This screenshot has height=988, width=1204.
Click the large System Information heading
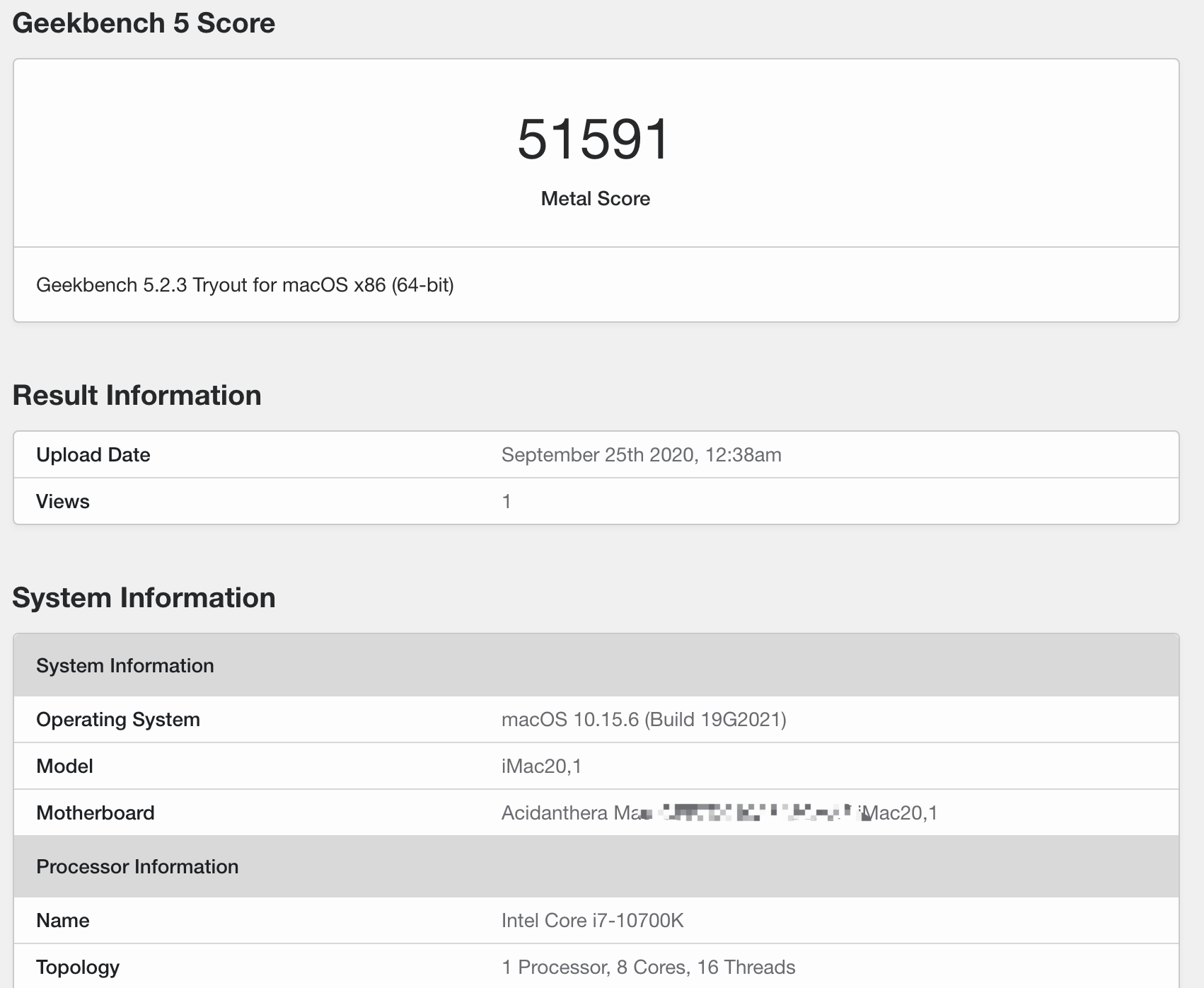point(144,598)
